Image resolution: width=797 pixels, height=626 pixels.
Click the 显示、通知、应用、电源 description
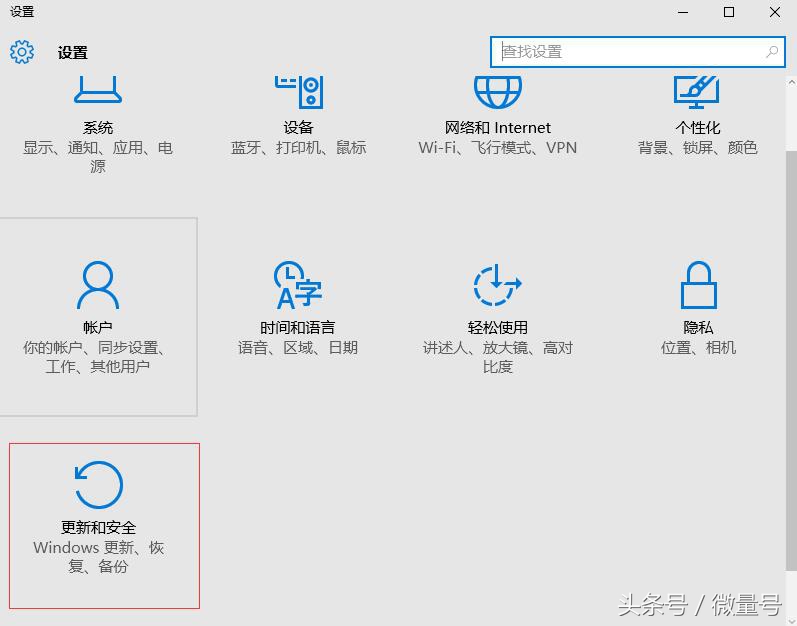(98, 157)
